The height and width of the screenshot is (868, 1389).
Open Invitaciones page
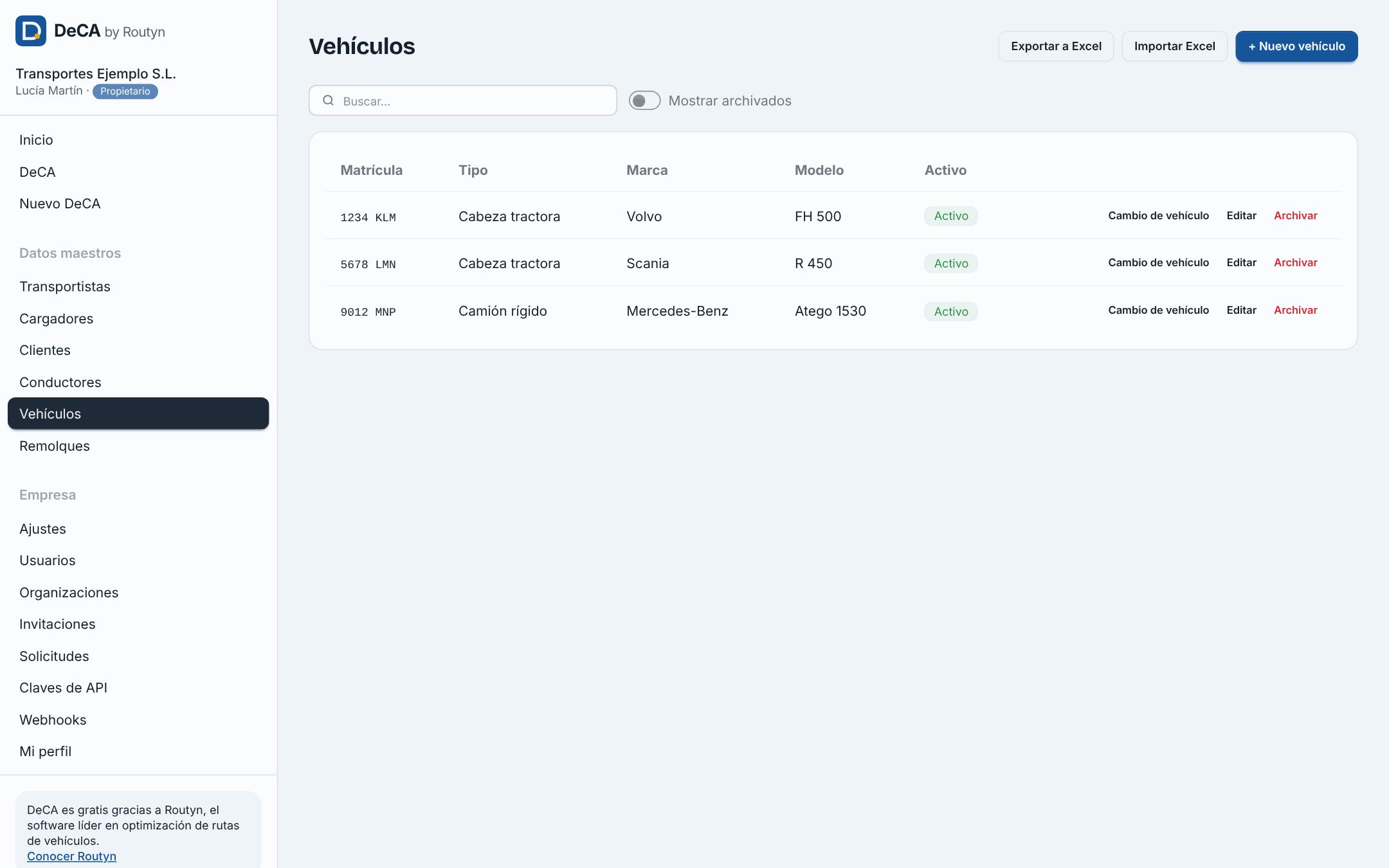click(x=138, y=624)
